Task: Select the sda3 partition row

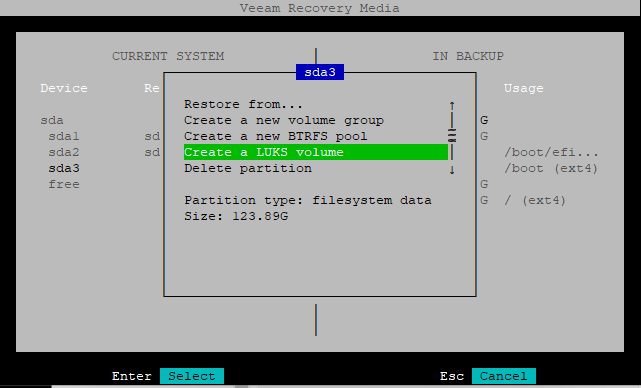Action: coord(64,168)
